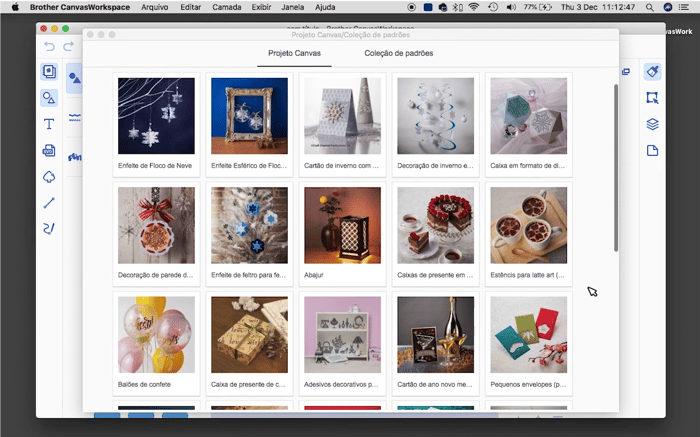Screen dimensions: 700x437
Task: Open the Exibir menu
Action: 261,7
